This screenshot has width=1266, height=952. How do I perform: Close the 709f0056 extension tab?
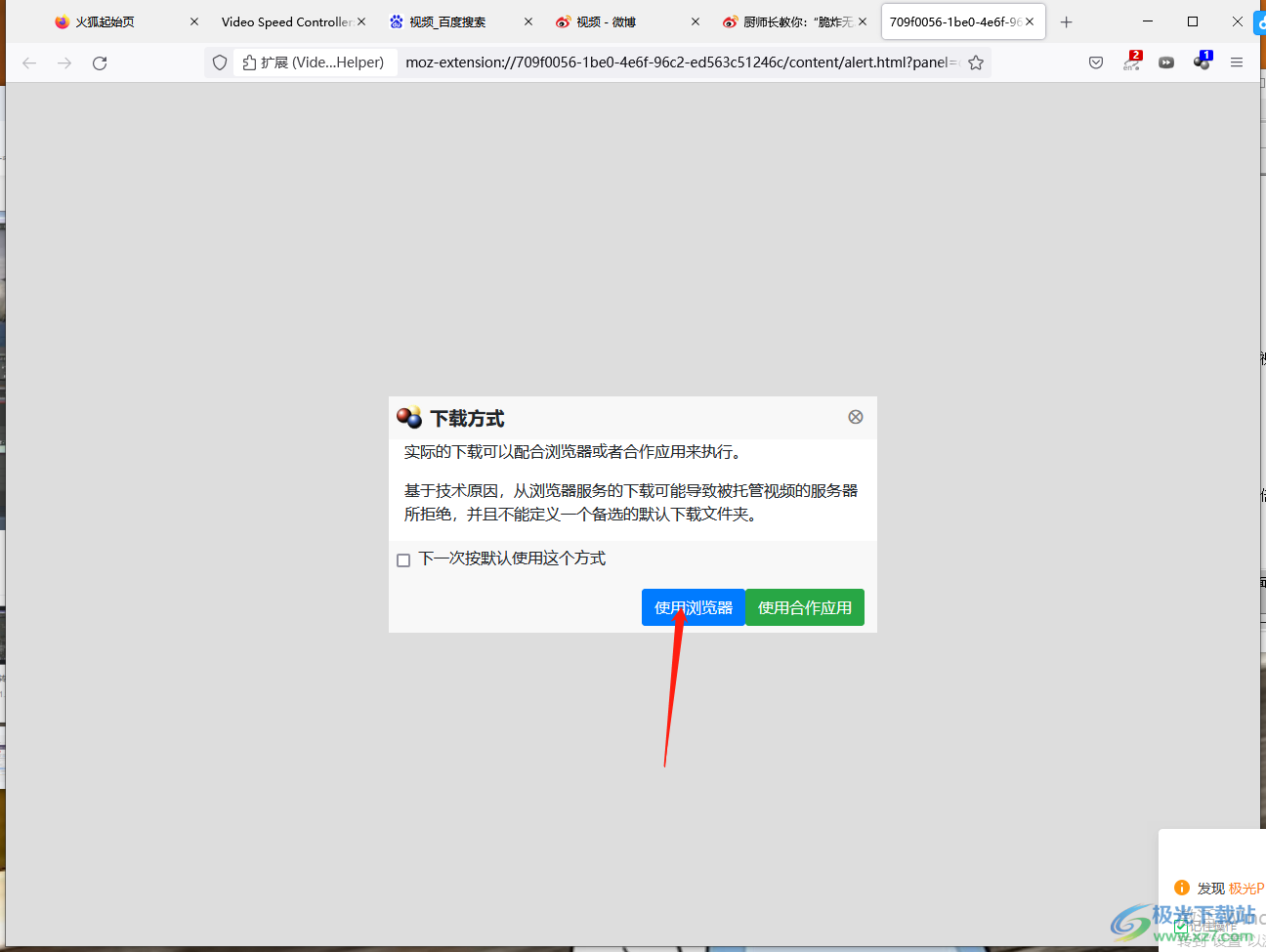coord(1030,21)
